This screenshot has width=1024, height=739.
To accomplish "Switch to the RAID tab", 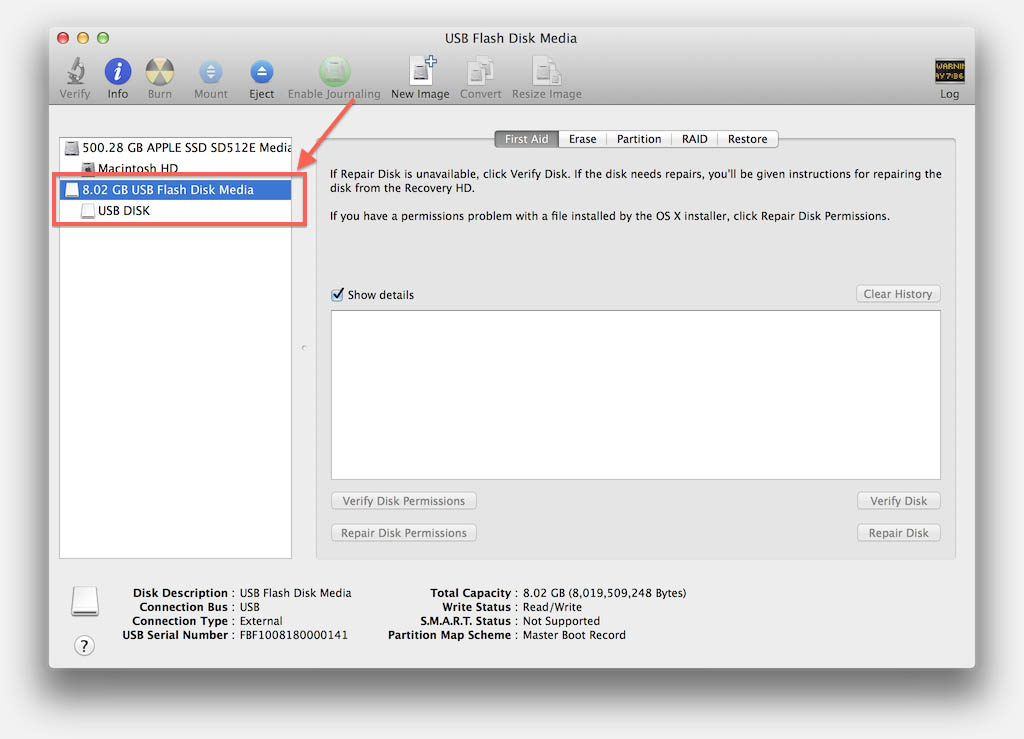I will 694,139.
